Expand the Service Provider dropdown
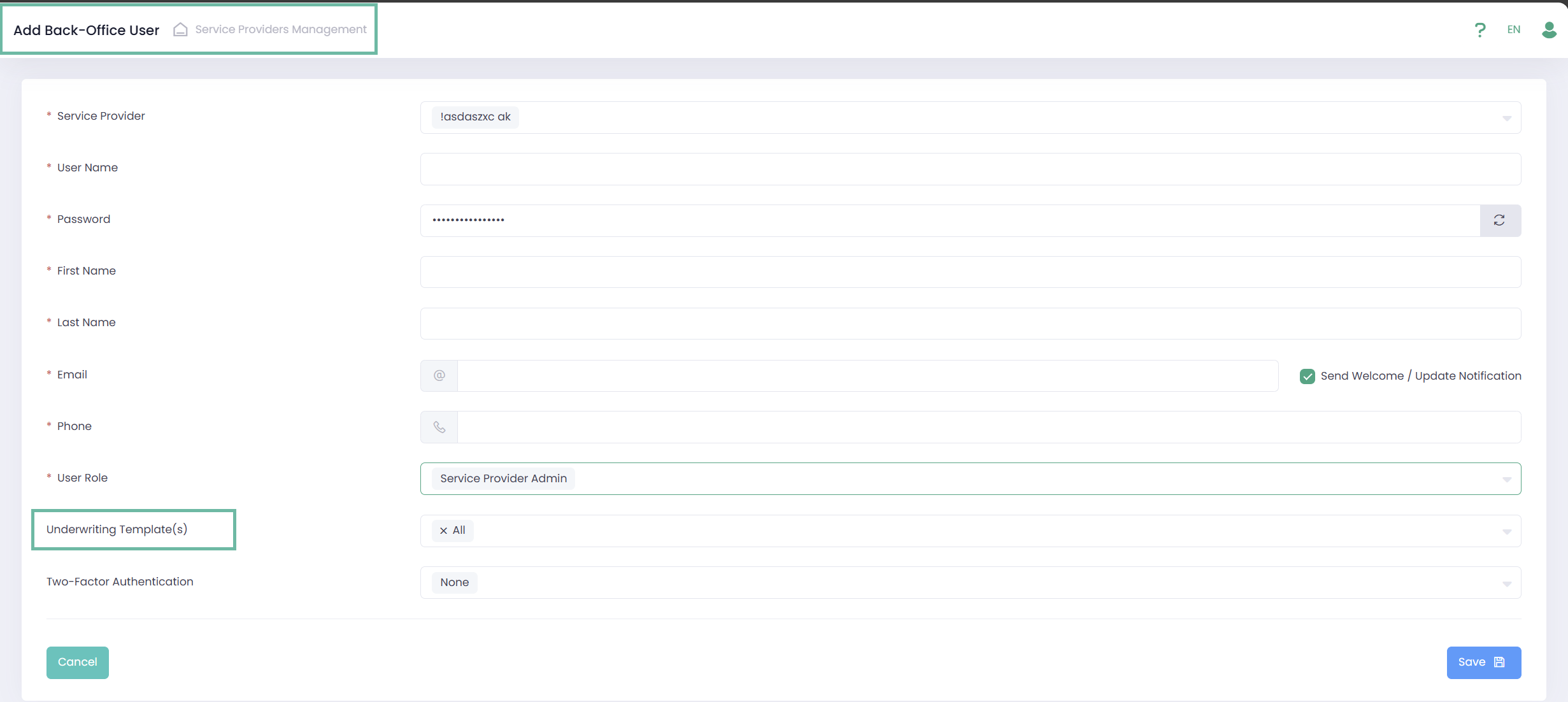Image resolution: width=1568 pixels, height=702 pixels. pyautogui.click(x=1506, y=118)
